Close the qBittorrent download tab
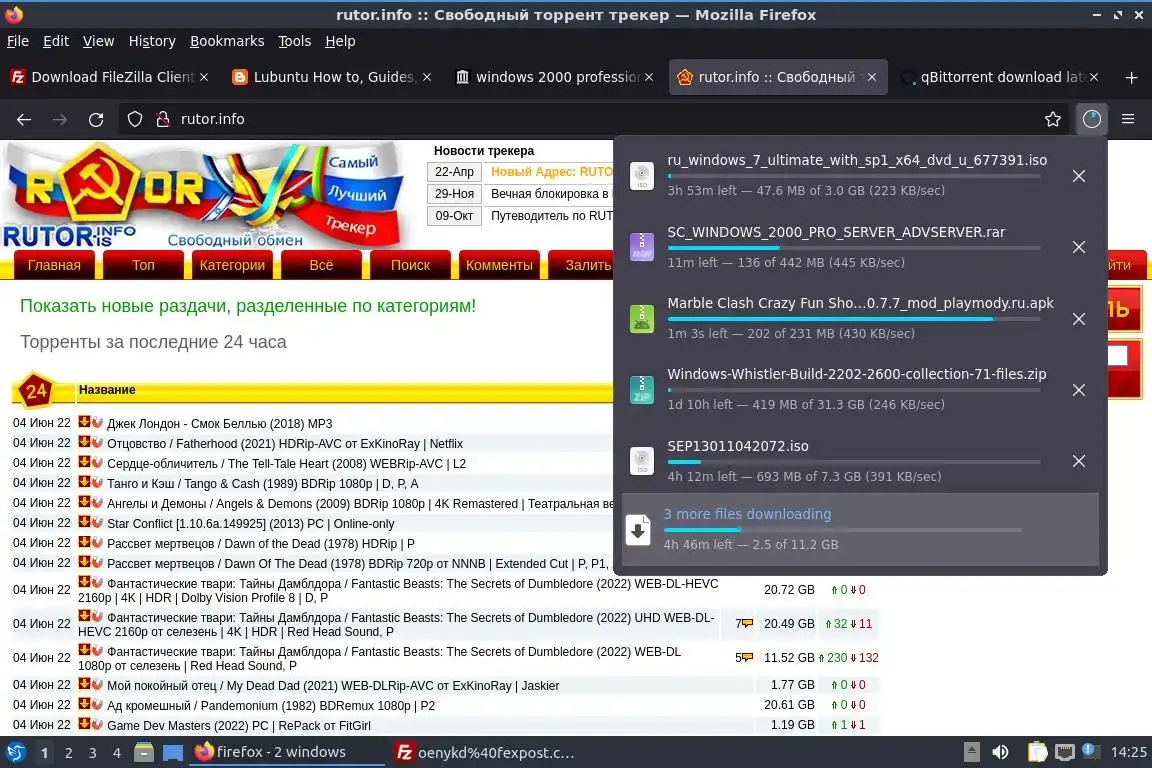 [x=1094, y=77]
